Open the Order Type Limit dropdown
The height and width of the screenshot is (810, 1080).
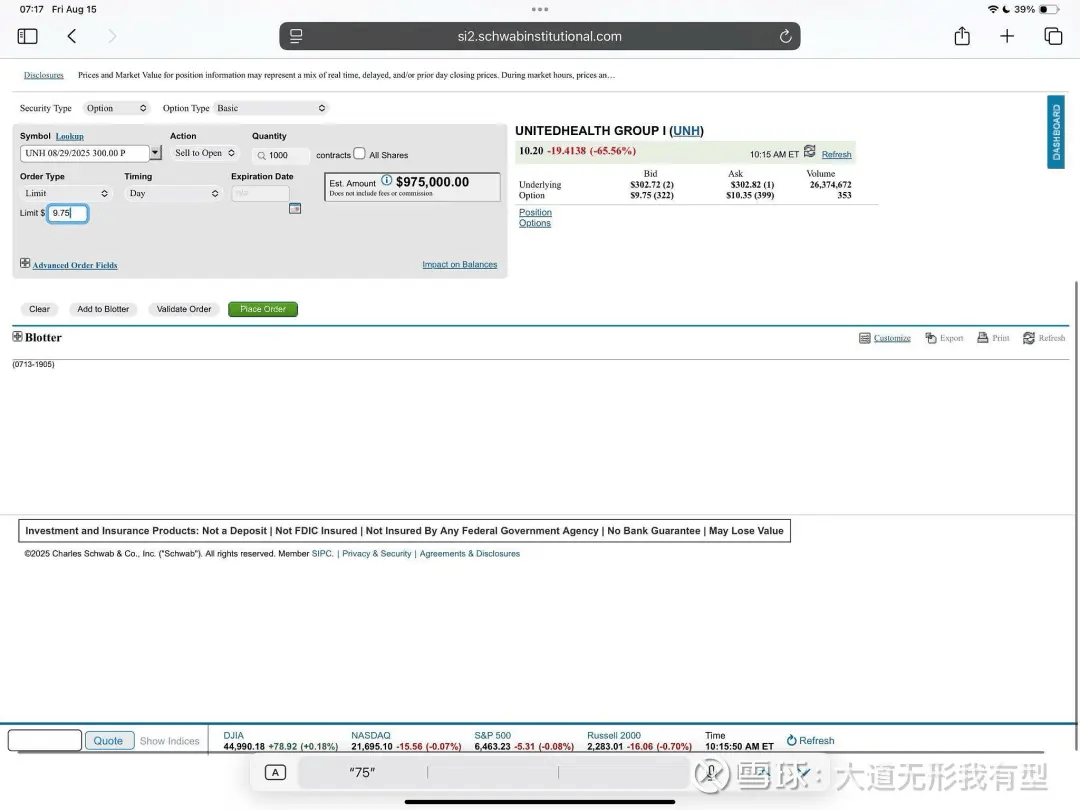(x=65, y=193)
